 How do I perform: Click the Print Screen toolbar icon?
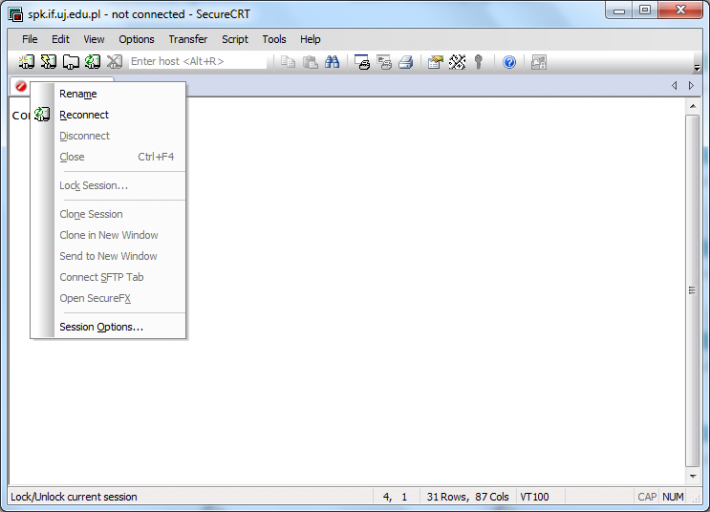pos(362,62)
